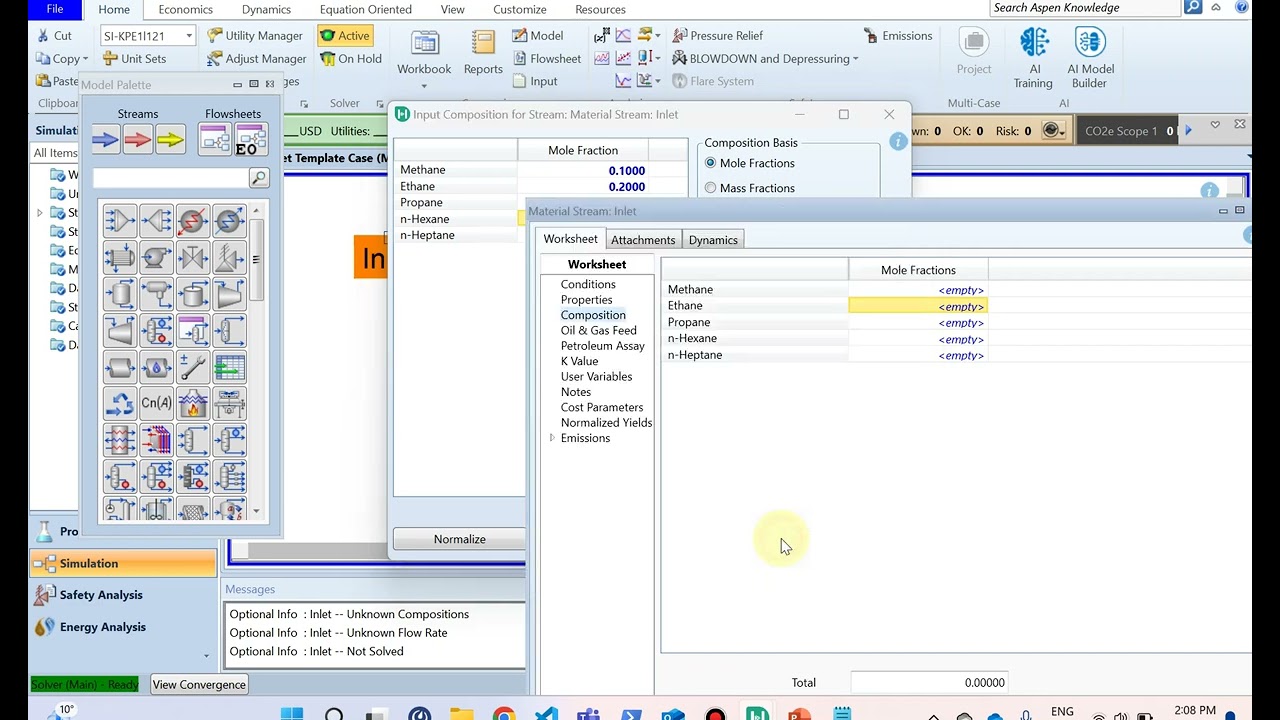The height and width of the screenshot is (720, 1280).
Task: Open Pressure Relief analysis
Action: (717, 35)
